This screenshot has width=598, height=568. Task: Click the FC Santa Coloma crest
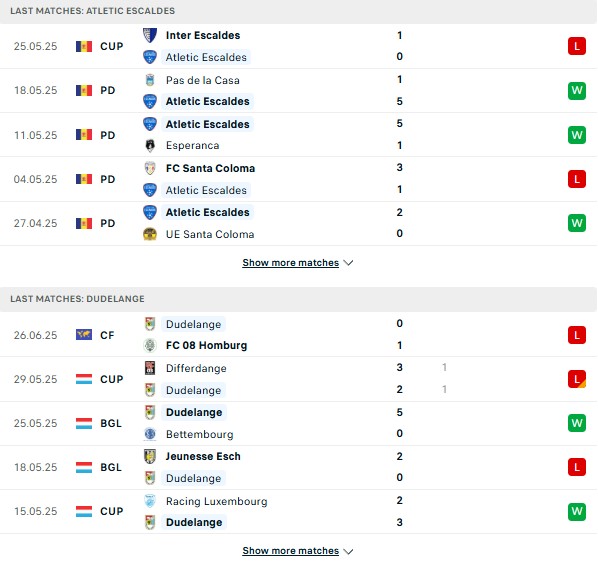click(150, 168)
